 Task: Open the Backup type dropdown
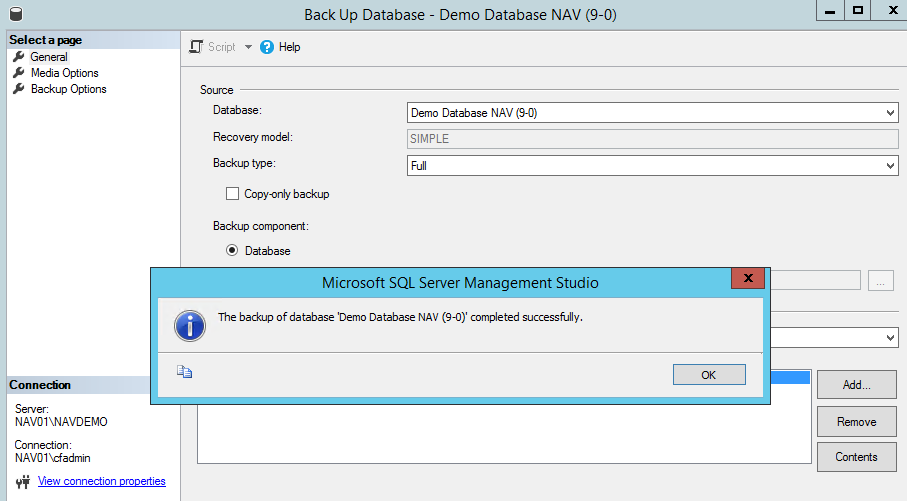(x=652, y=165)
